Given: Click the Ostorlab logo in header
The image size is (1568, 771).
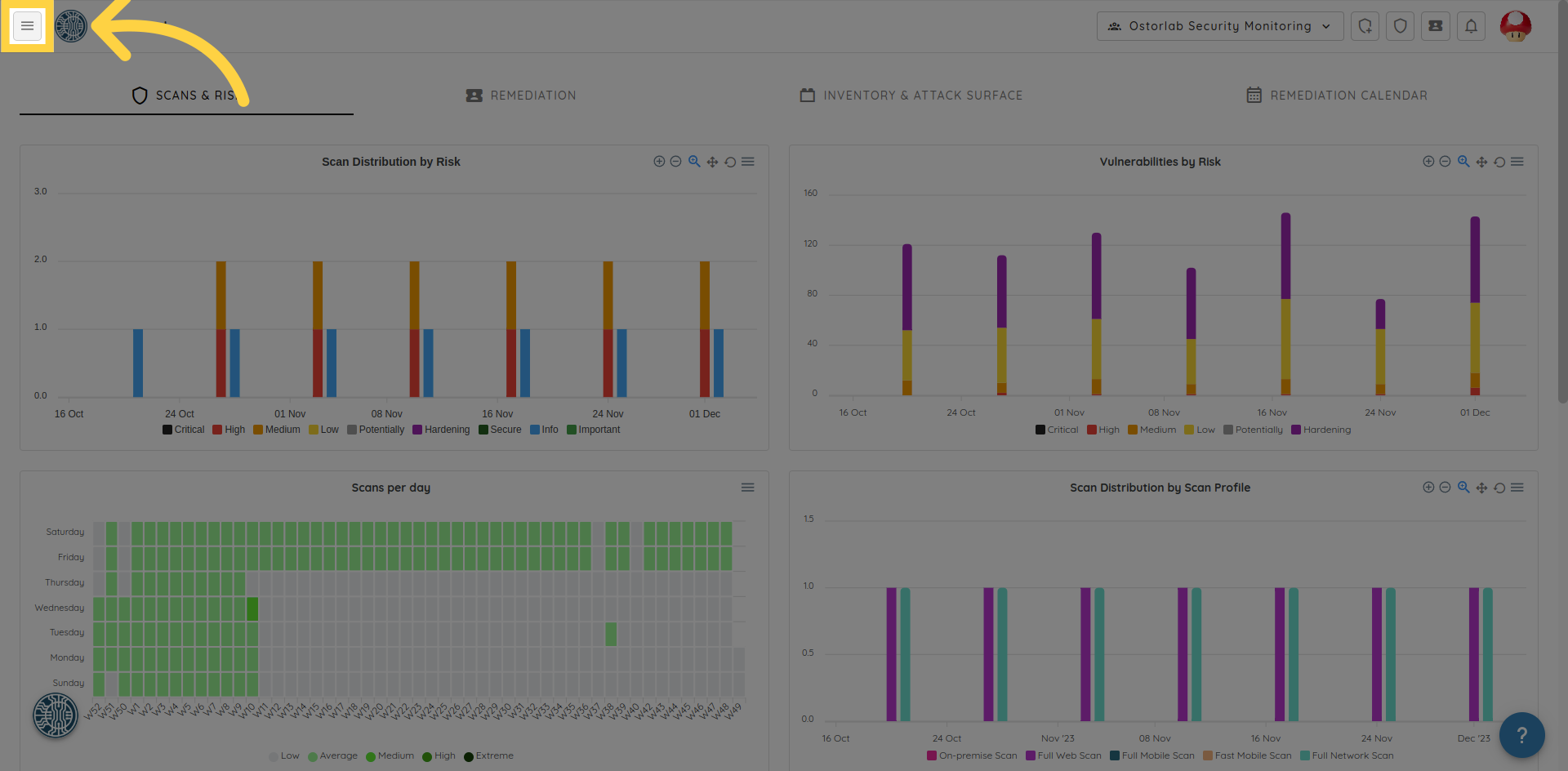Looking at the screenshot, I should [x=71, y=26].
